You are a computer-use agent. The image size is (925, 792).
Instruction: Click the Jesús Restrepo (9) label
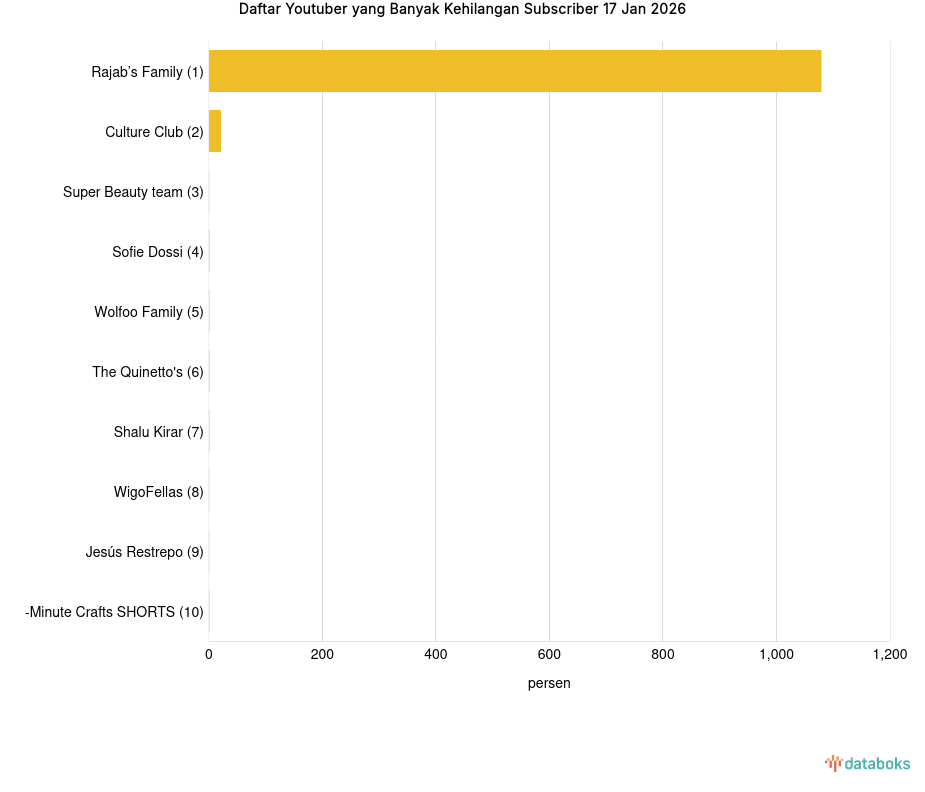[x=144, y=552]
